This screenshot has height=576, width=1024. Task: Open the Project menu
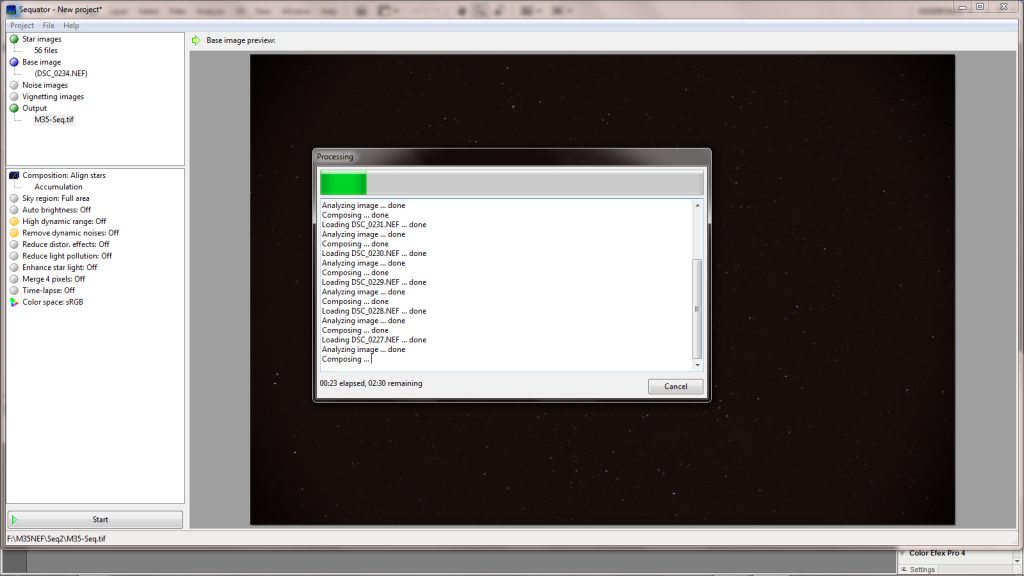point(22,25)
